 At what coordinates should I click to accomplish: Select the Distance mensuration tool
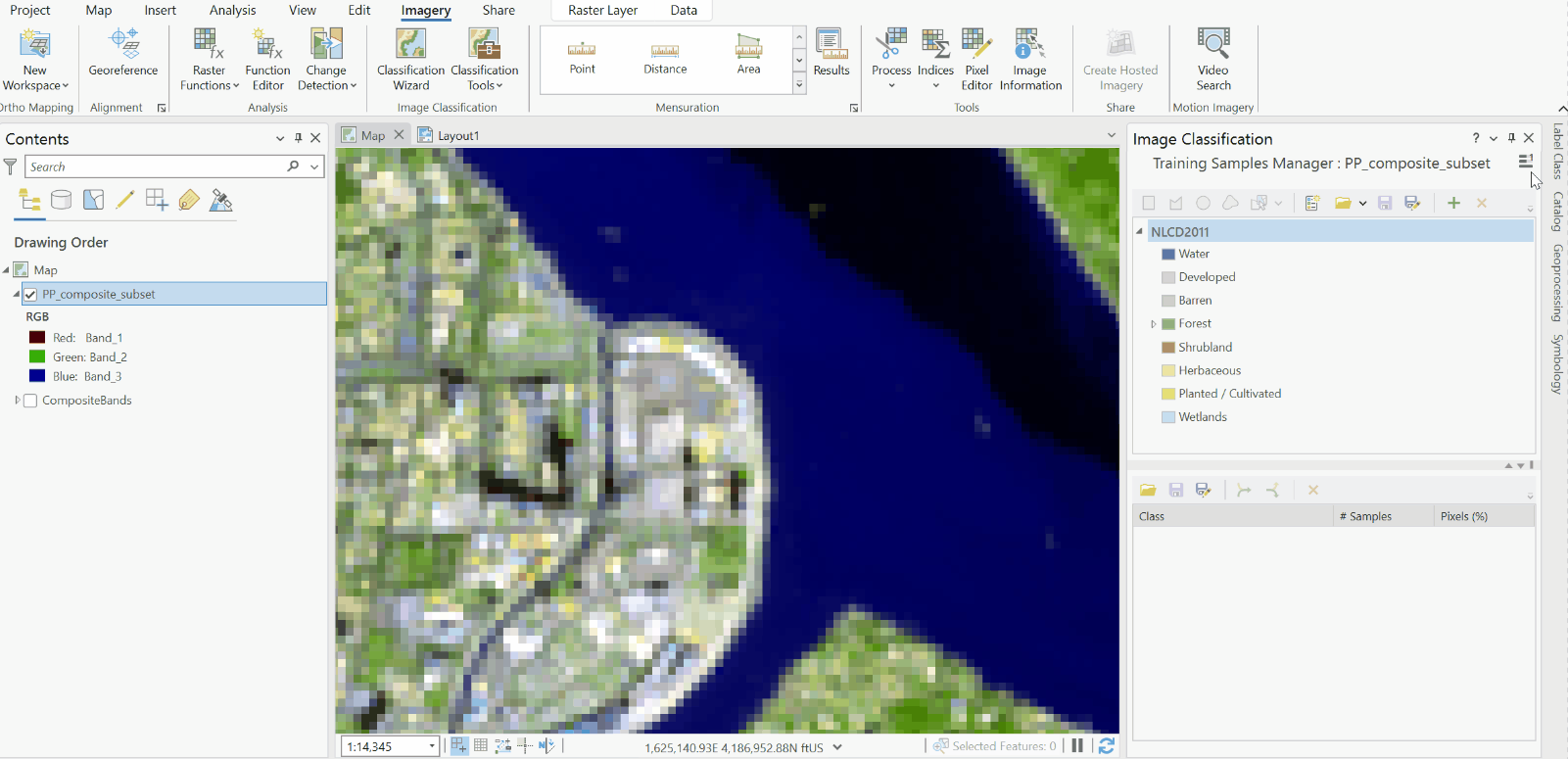(665, 56)
